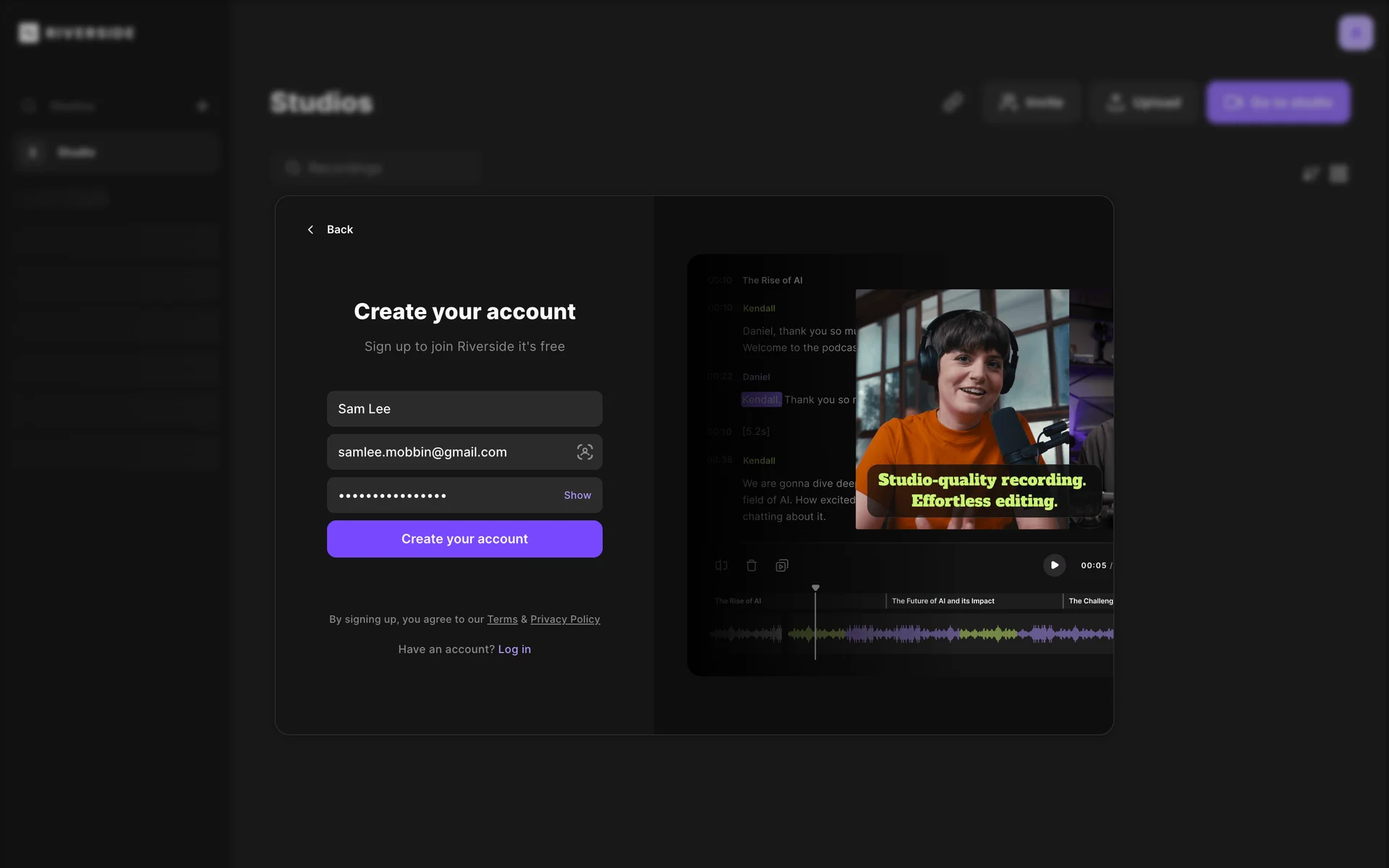
Task: Click the samlee.mobbin@gmail.com email field
Action: (449, 452)
